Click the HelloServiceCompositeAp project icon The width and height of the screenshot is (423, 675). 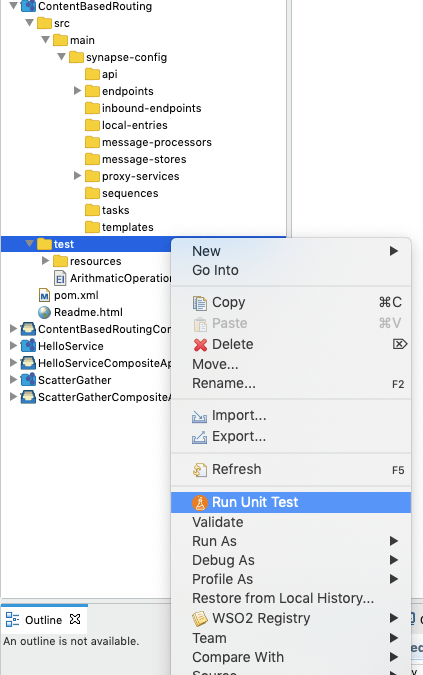click(28, 363)
